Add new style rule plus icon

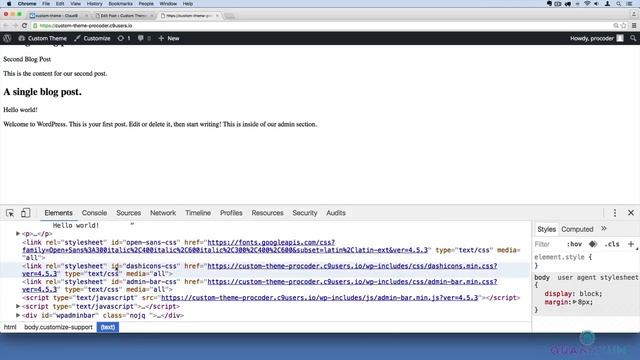click(631, 244)
